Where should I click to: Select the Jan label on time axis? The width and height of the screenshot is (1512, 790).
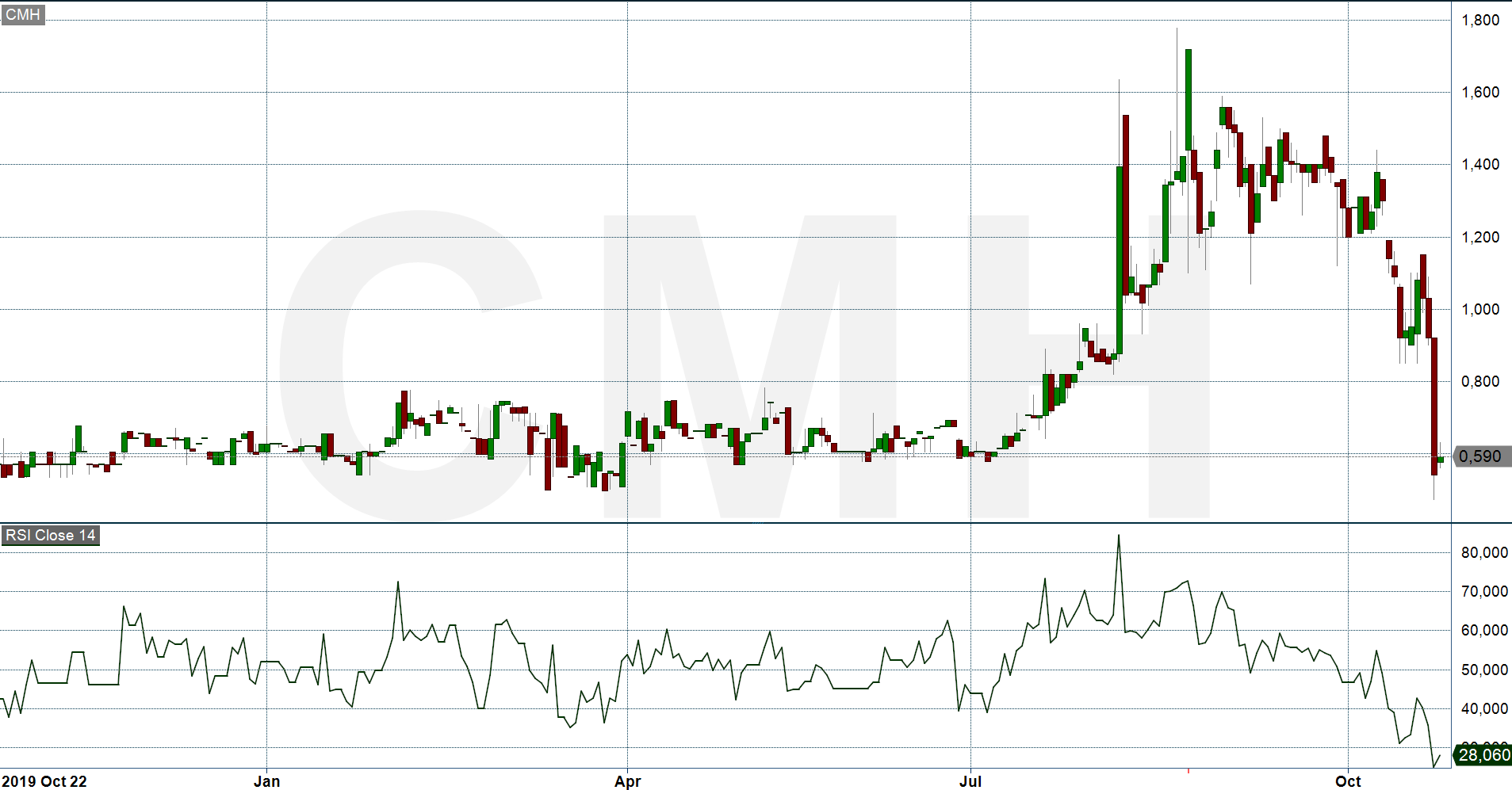[x=266, y=781]
